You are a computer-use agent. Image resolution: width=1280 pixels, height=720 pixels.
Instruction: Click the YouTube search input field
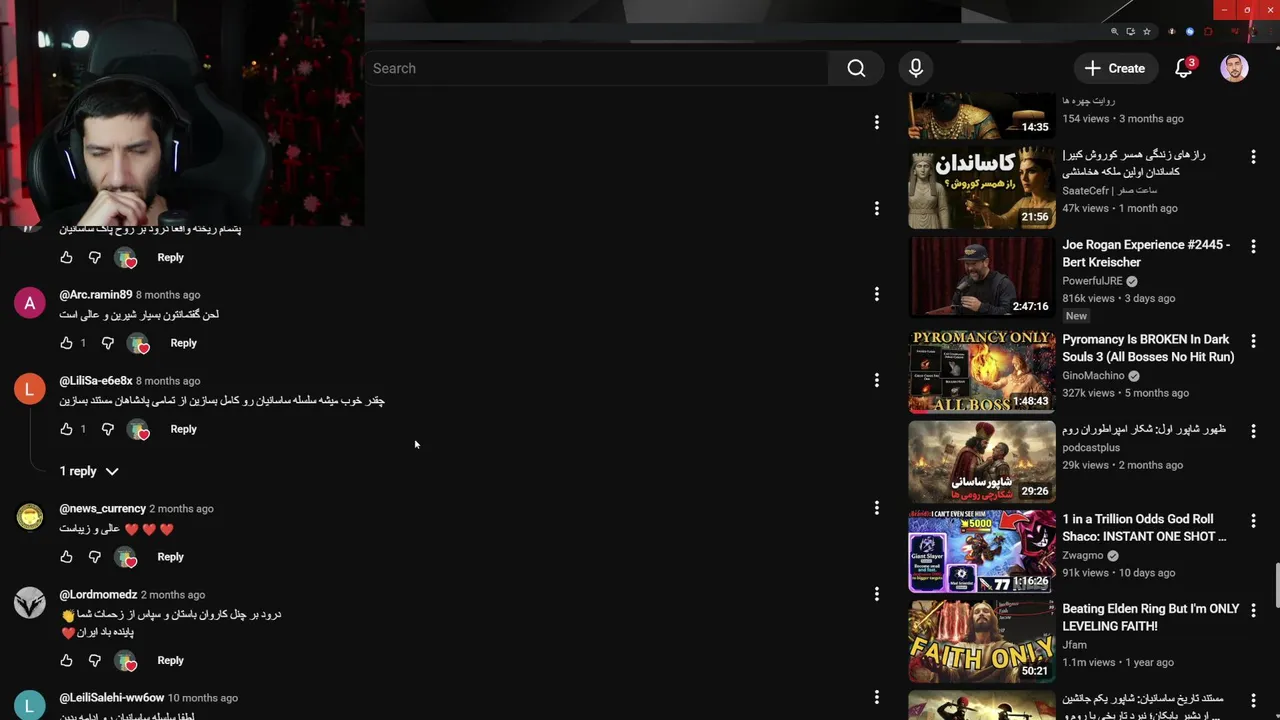click(596, 68)
